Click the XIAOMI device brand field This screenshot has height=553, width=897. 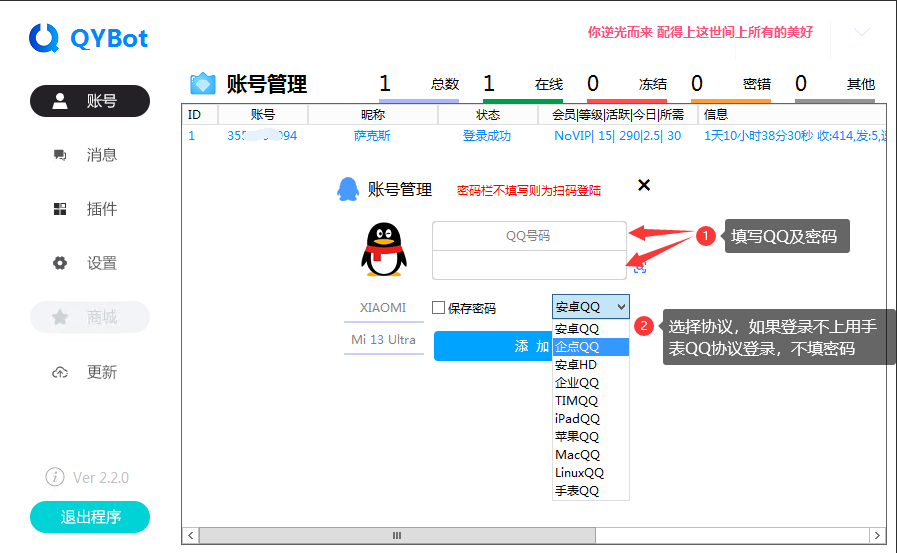pos(383,308)
